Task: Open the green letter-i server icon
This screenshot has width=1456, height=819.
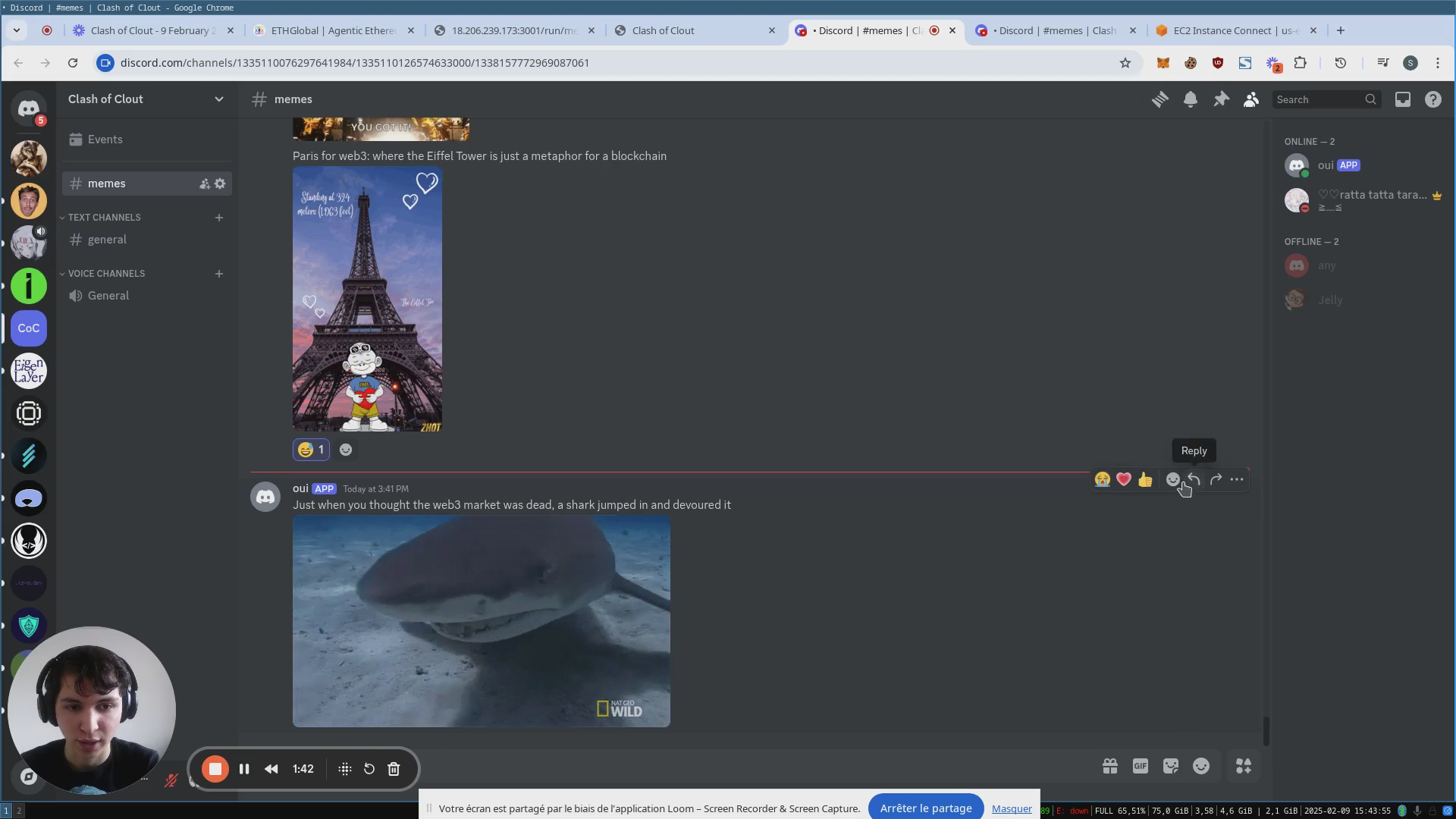Action: point(29,286)
